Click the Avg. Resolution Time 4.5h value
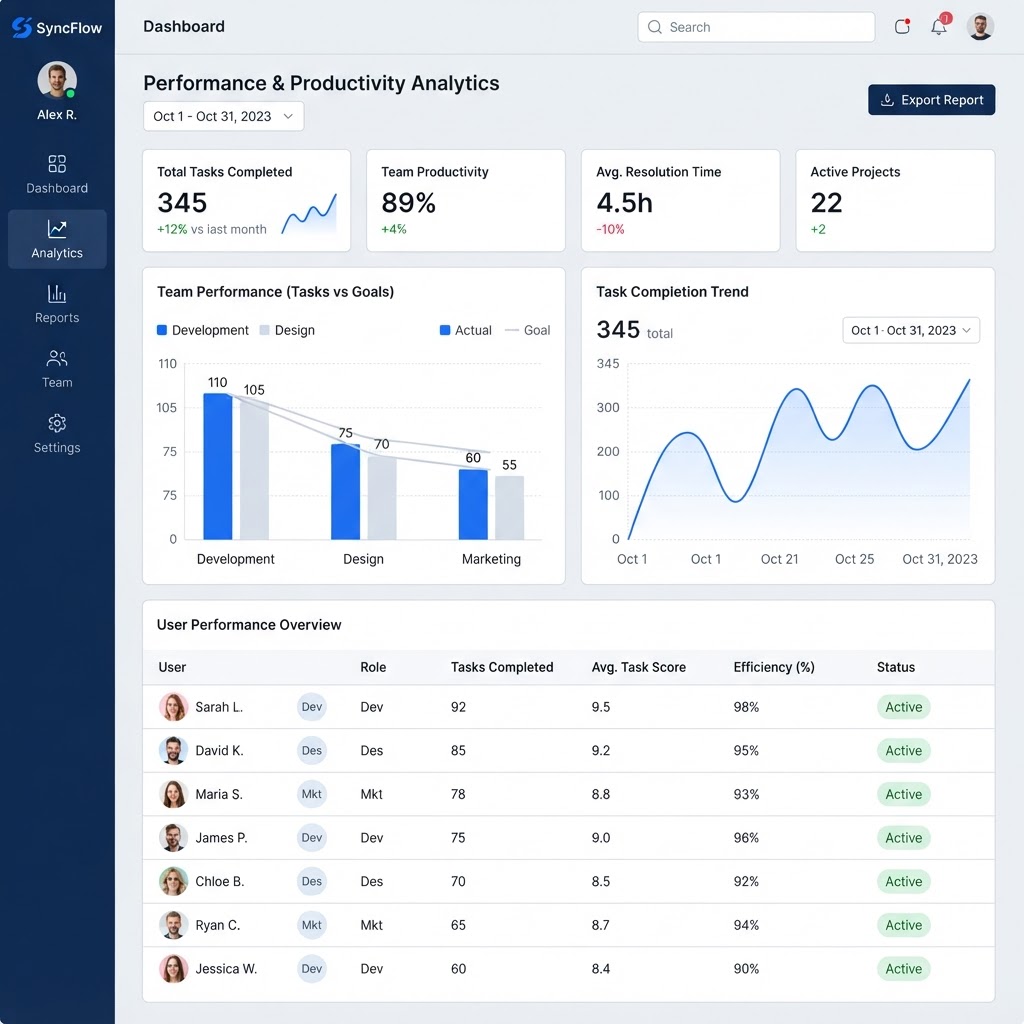This screenshot has width=1024, height=1024. pyautogui.click(x=624, y=202)
